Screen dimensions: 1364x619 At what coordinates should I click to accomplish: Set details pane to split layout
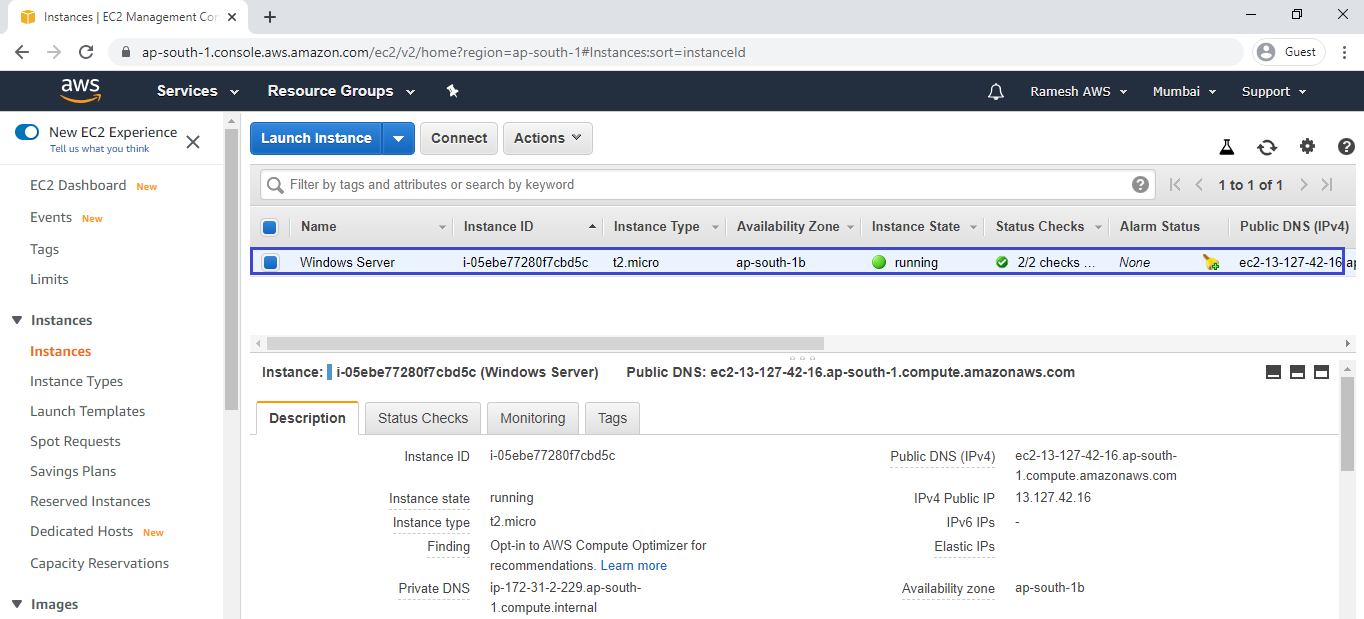click(x=1297, y=372)
